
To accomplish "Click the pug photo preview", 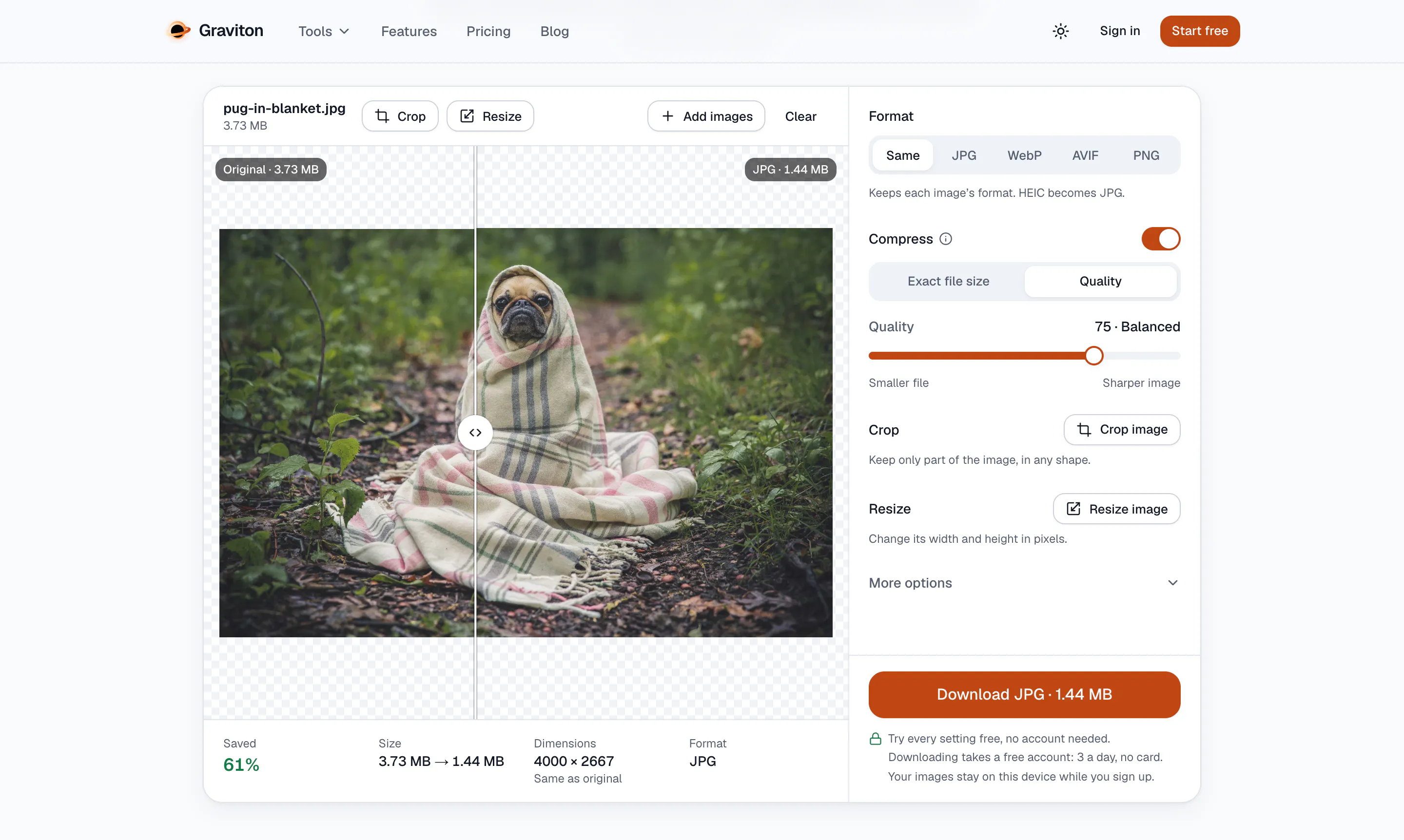I will (x=526, y=433).
